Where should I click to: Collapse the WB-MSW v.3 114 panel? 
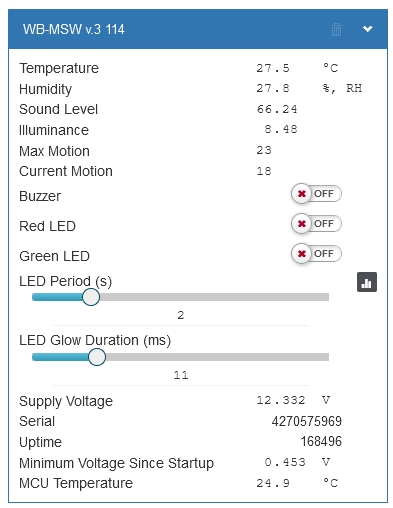[367, 29]
